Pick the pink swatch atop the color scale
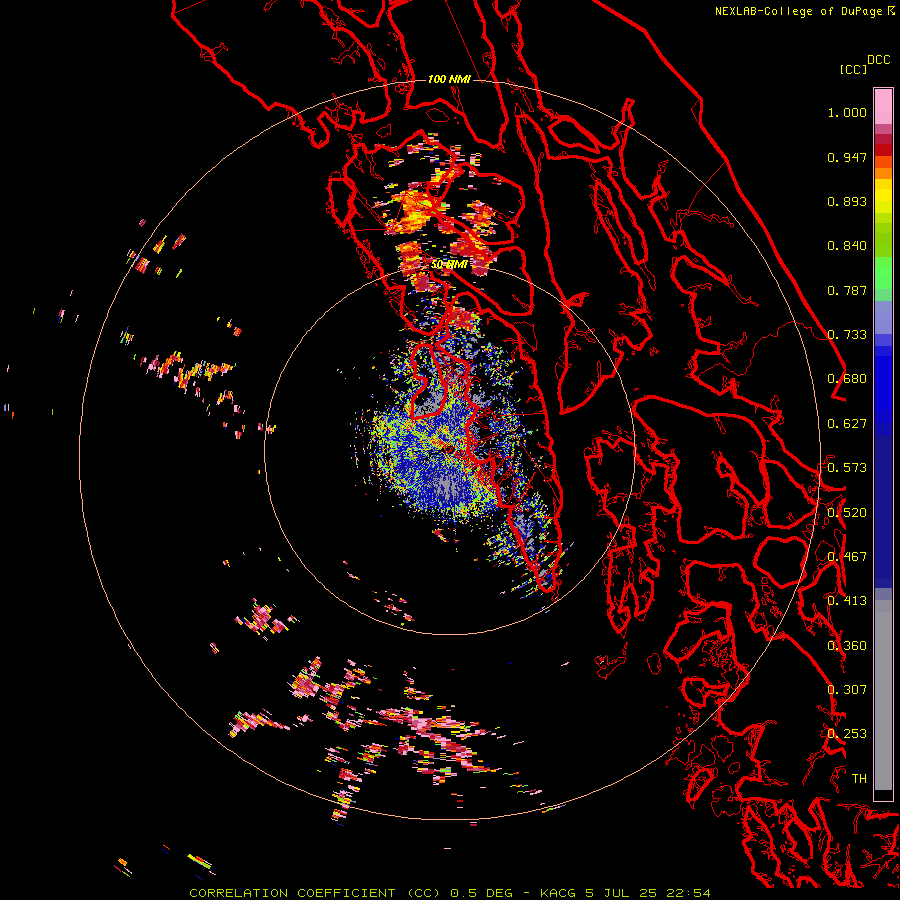Screen dimensions: 900x900 point(883,106)
